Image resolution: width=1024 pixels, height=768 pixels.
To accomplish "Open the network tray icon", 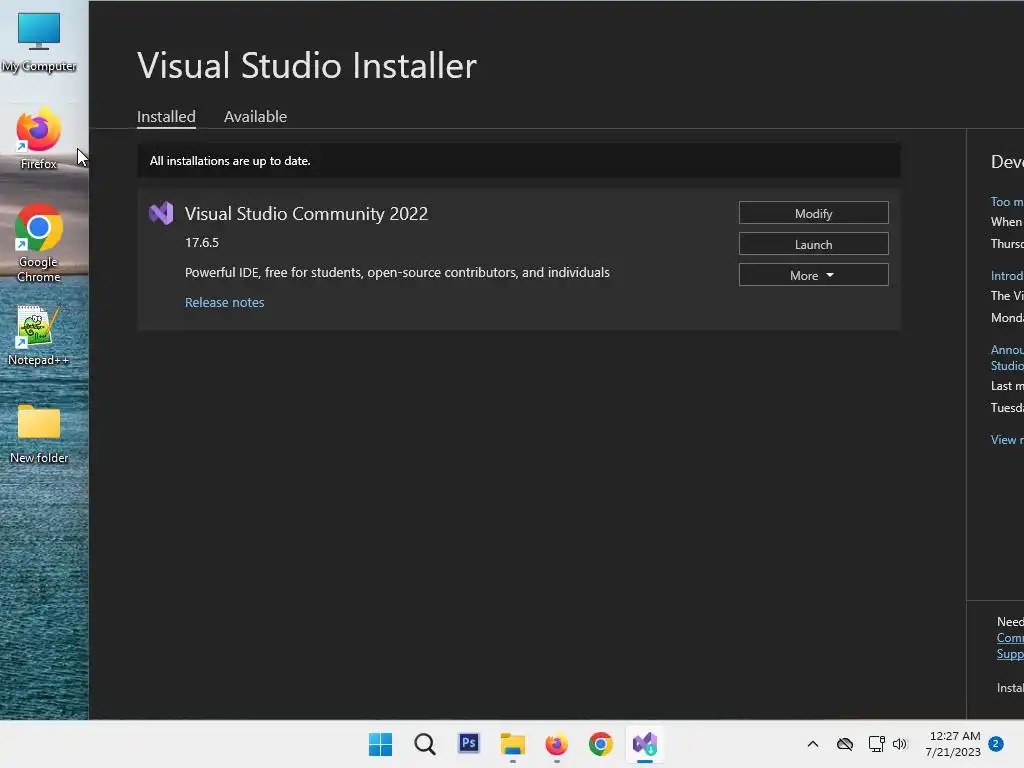I will pyautogui.click(x=876, y=744).
